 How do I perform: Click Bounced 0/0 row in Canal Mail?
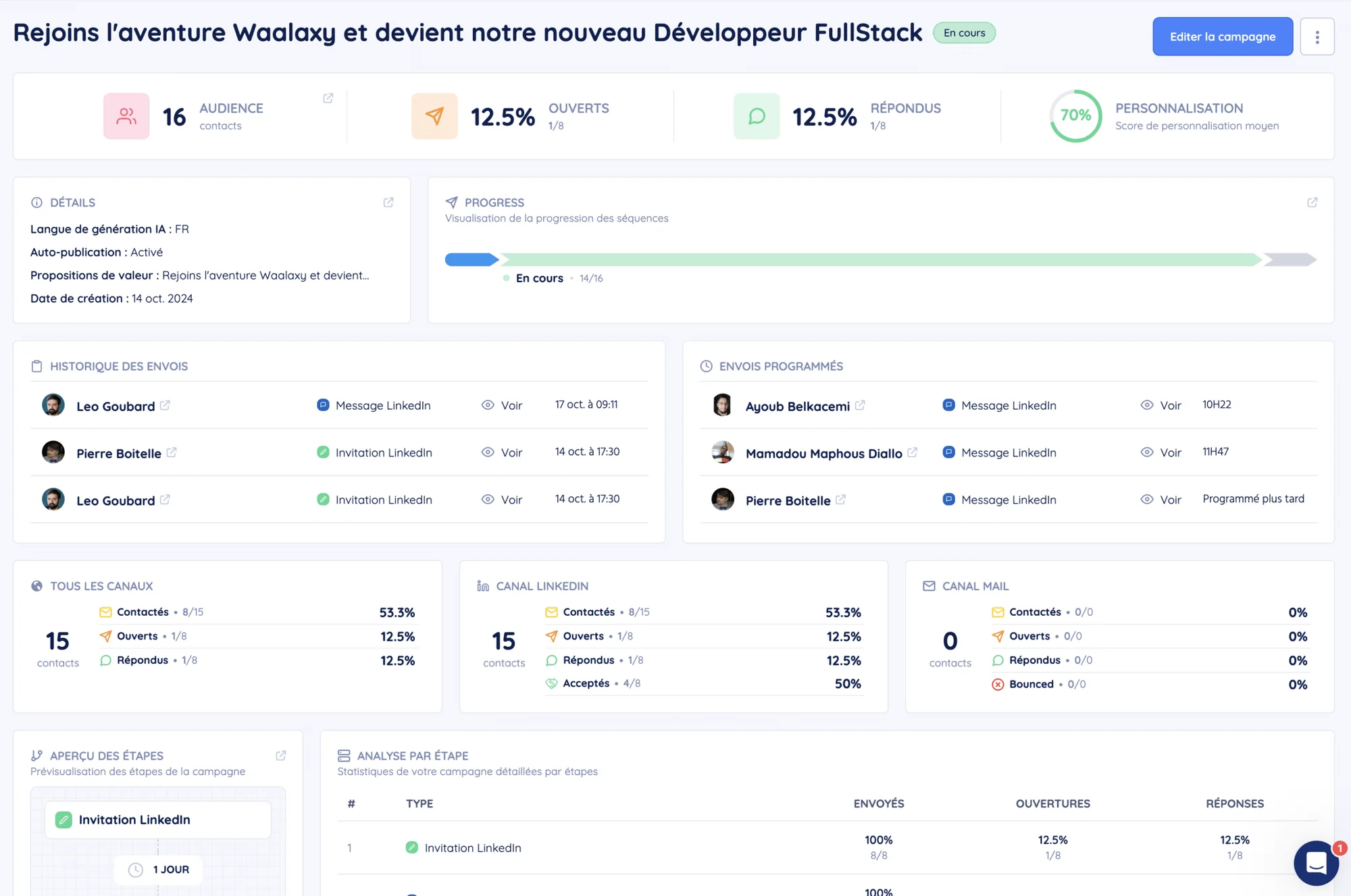(x=1150, y=684)
